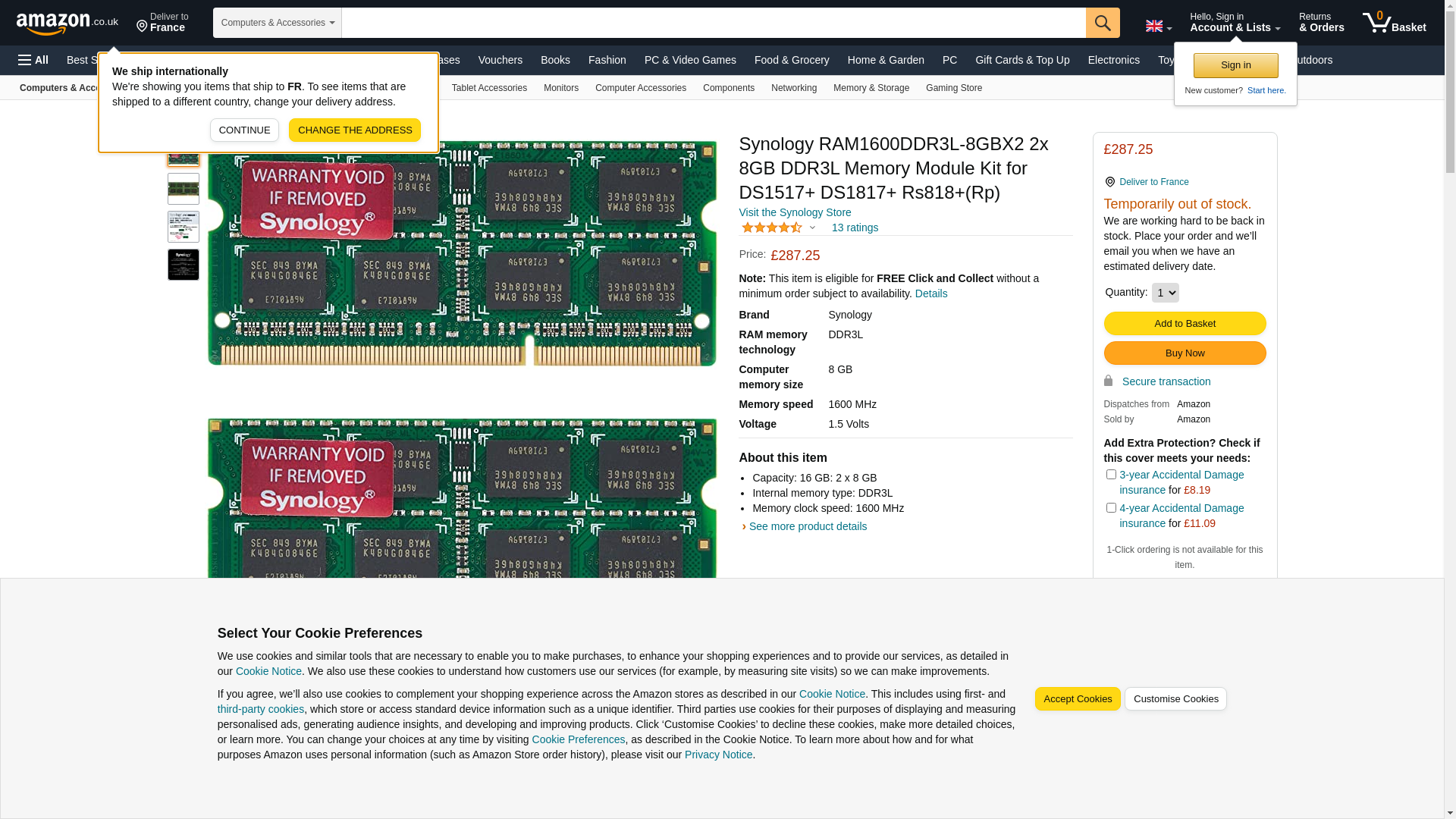Click the star rating icon

click(x=772, y=227)
